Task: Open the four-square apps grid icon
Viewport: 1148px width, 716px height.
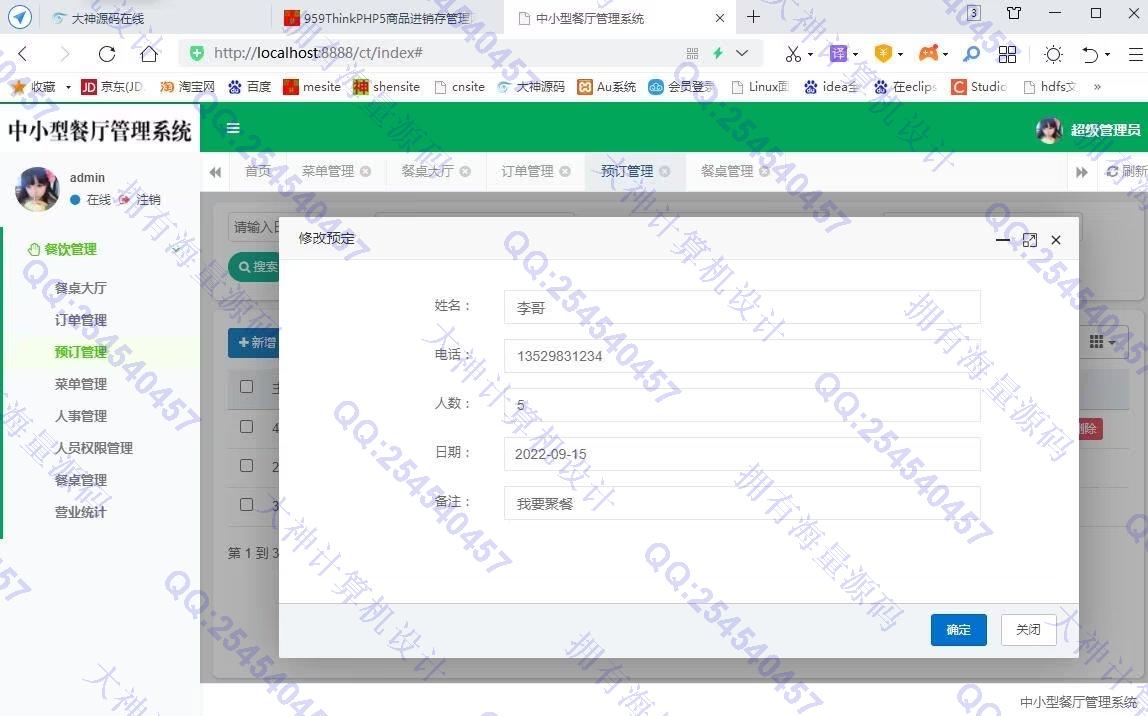Action: click(1007, 53)
